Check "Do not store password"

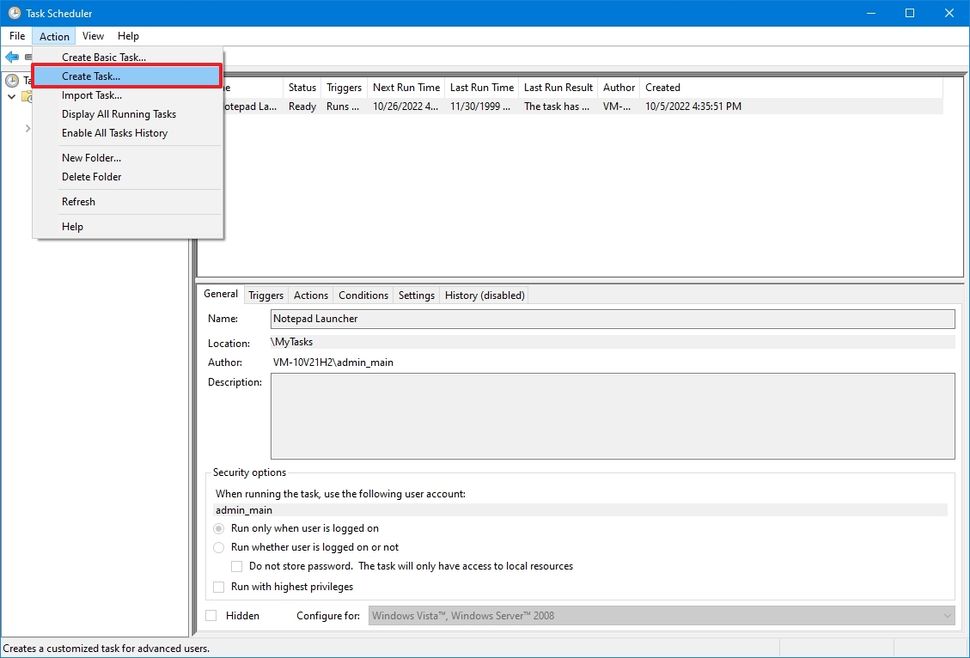pyautogui.click(x=237, y=566)
